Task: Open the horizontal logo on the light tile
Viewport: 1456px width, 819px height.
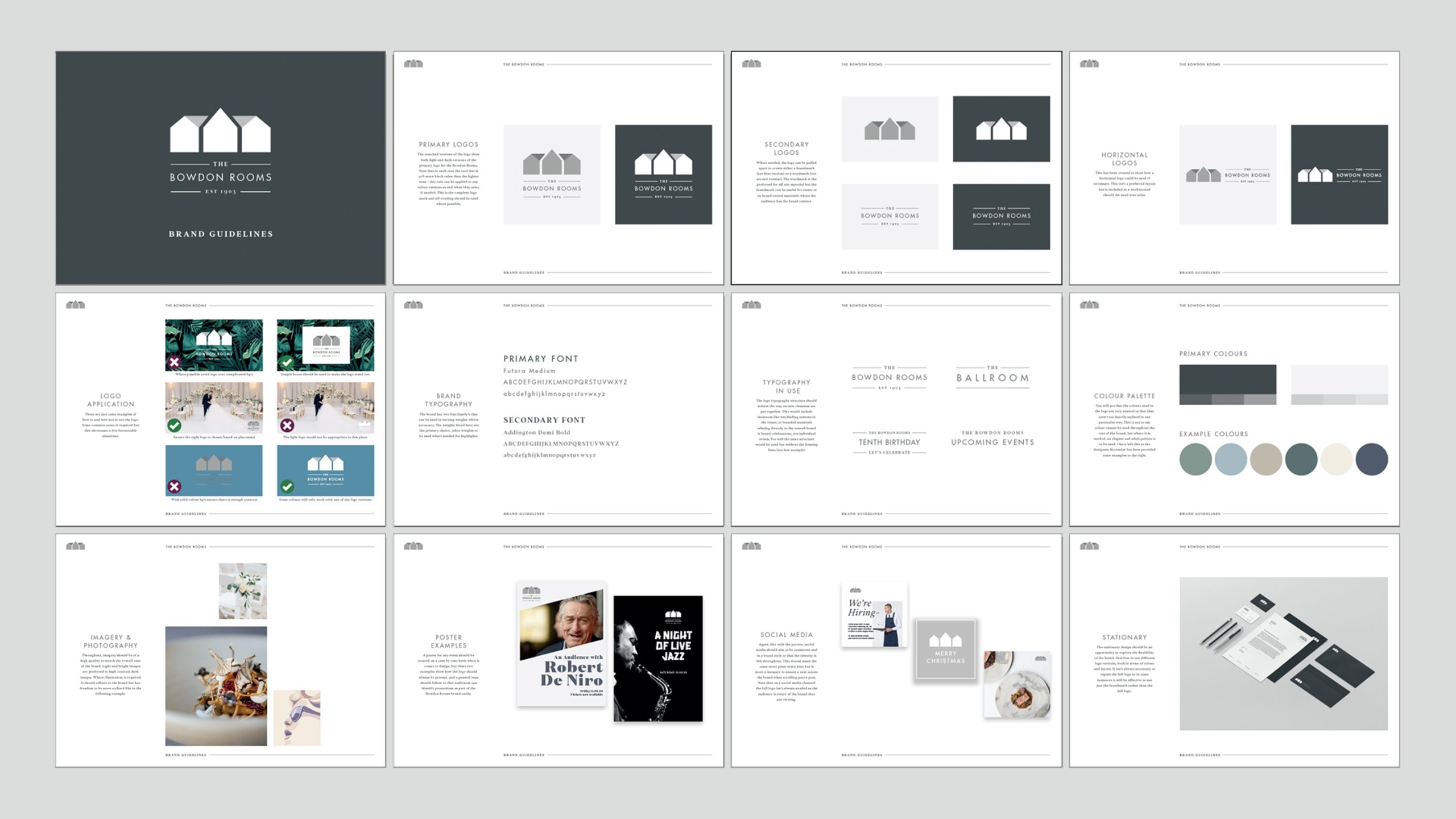Action: pyautogui.click(x=1227, y=175)
